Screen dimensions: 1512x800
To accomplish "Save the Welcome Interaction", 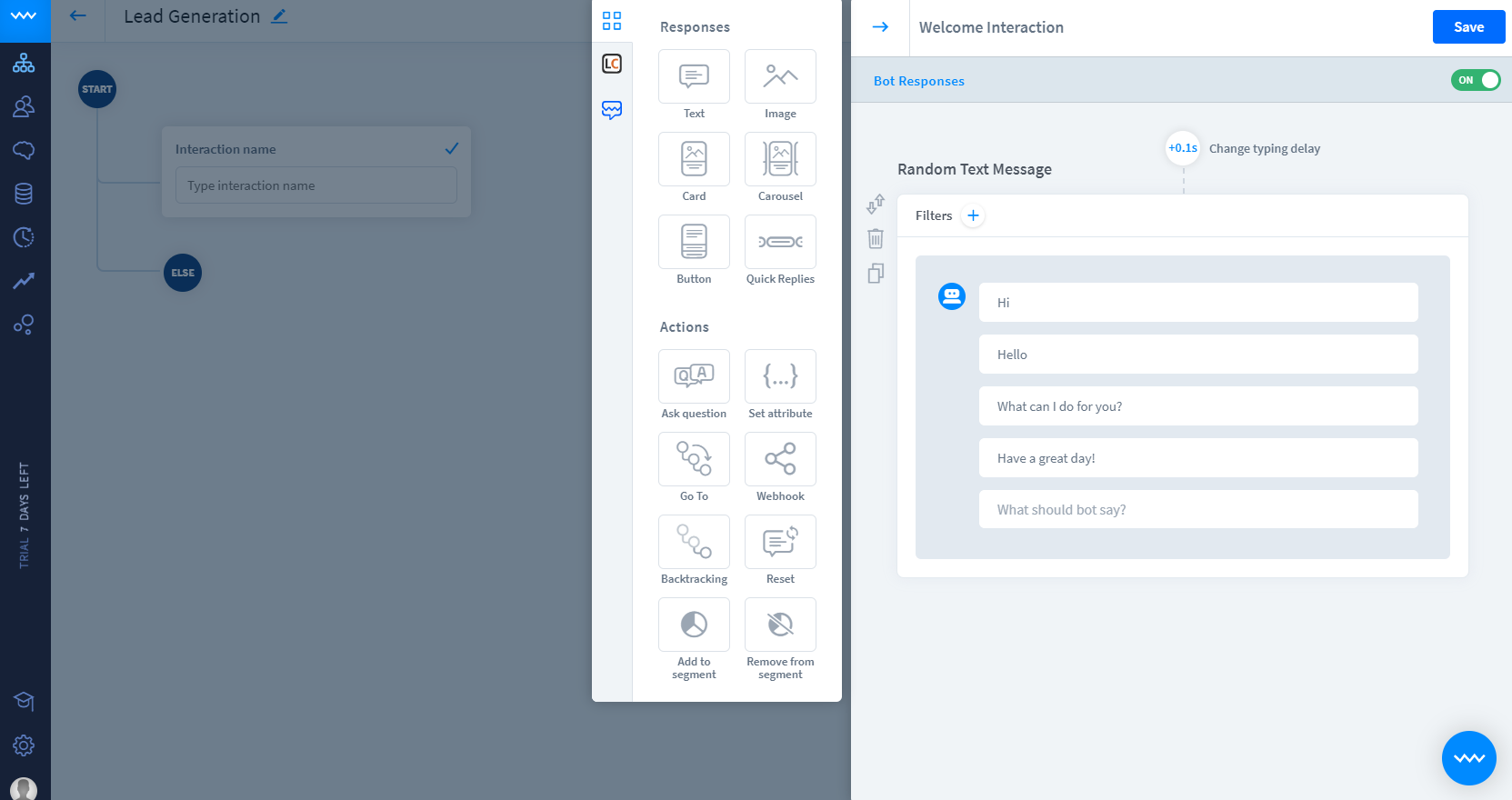I will [x=1468, y=27].
